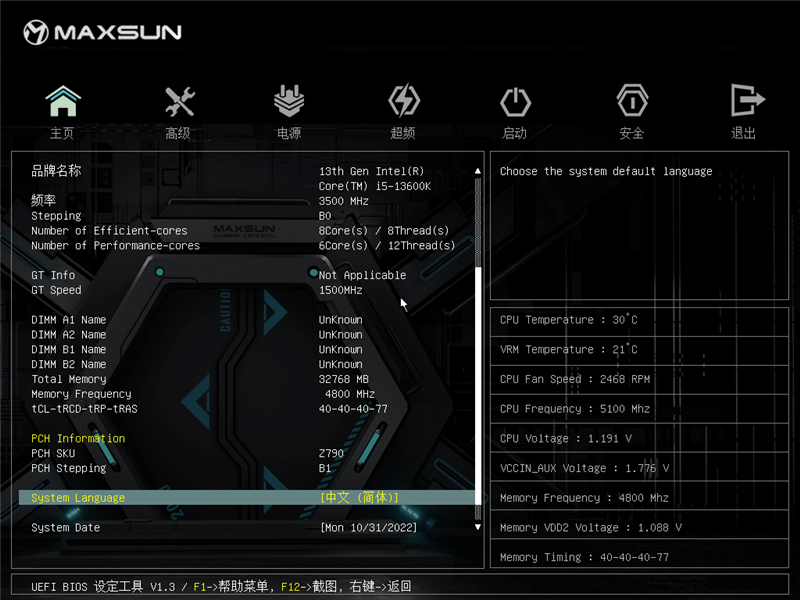Open the 安全 security shield icon
Viewport: 800px width, 600px height.
pos(632,101)
